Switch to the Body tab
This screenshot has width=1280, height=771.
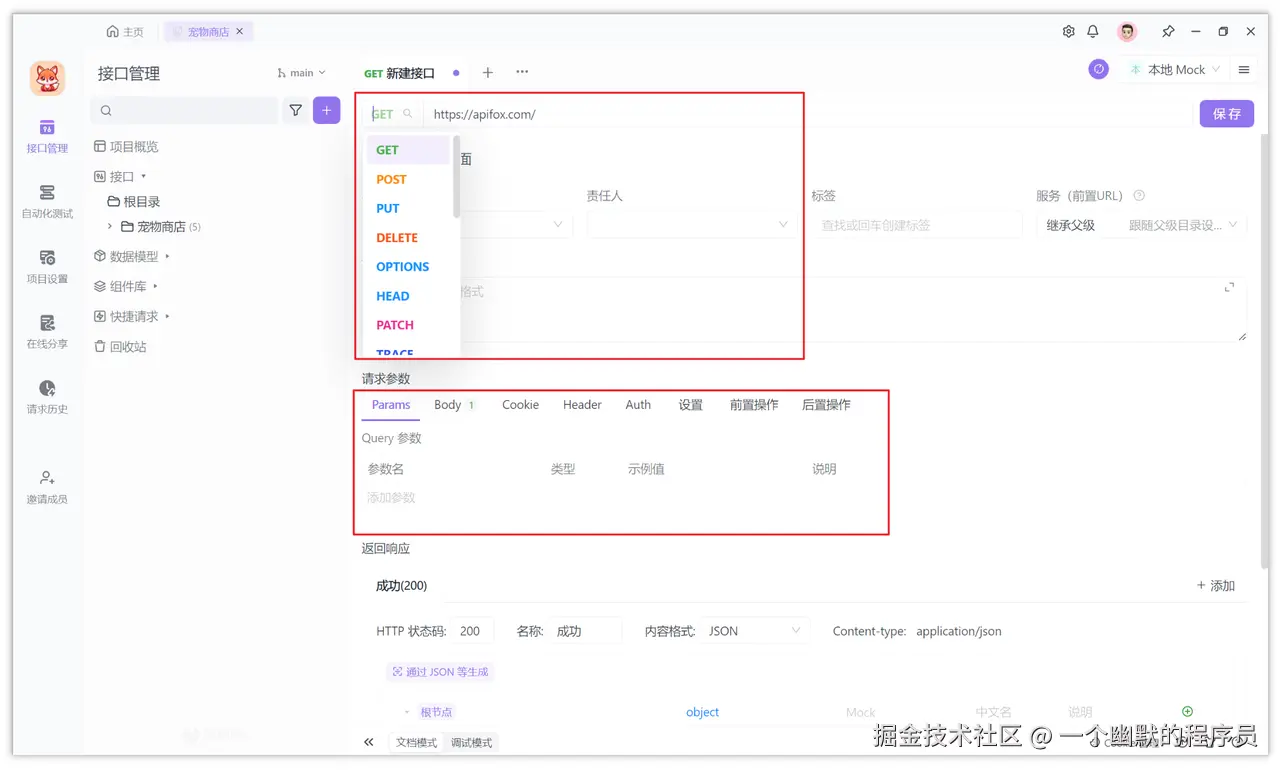pos(455,405)
